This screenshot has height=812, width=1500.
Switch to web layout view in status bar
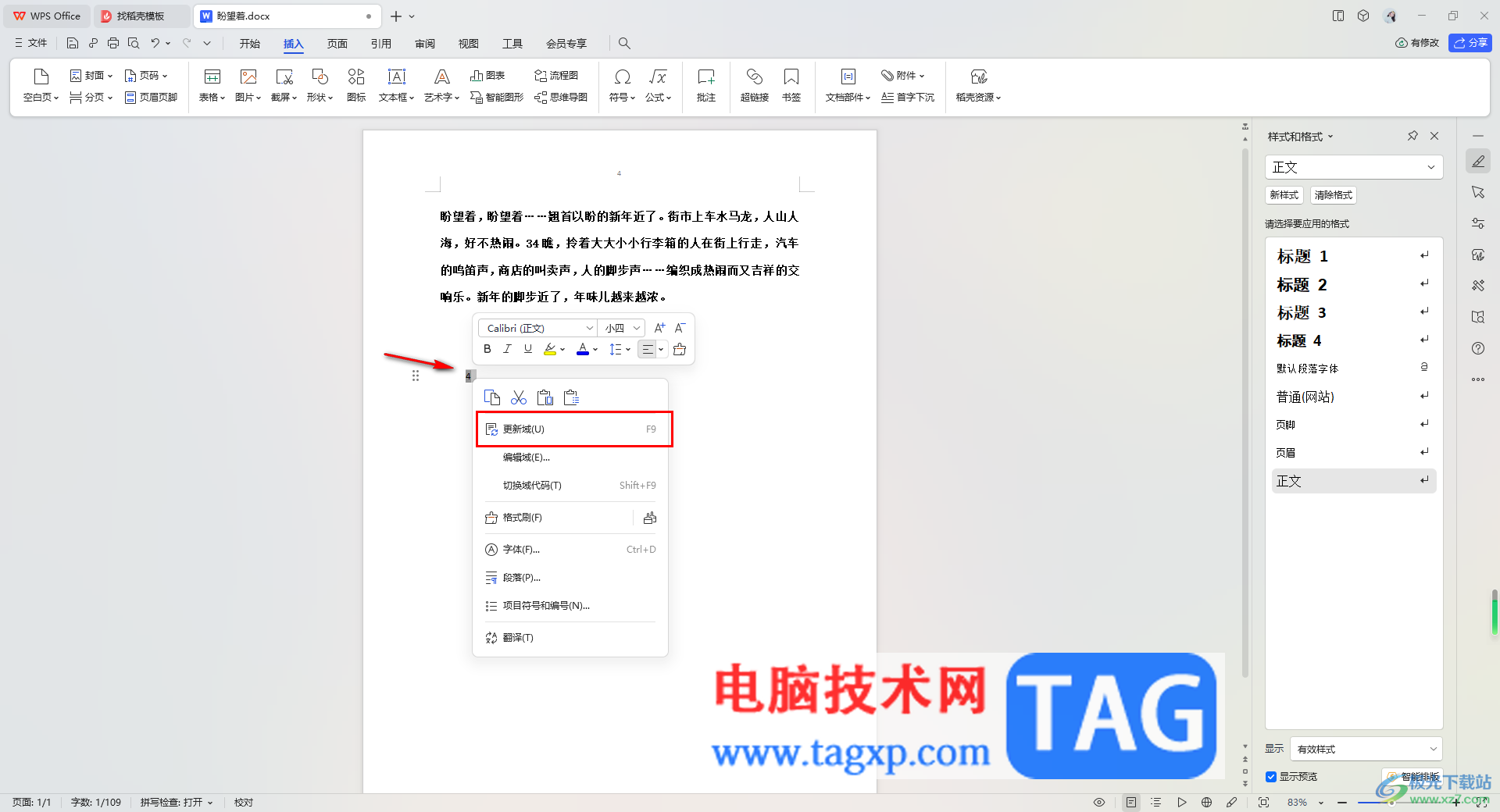coord(1207,802)
